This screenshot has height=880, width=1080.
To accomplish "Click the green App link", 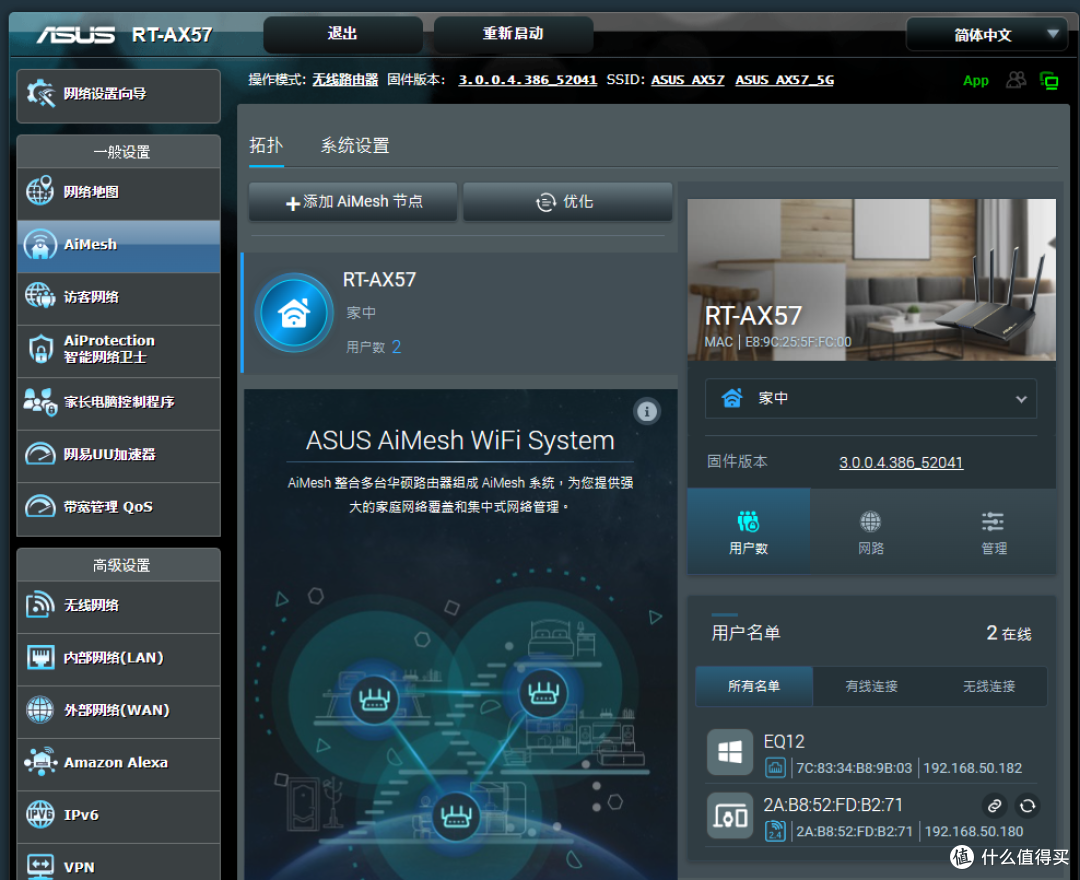I will pos(975,81).
